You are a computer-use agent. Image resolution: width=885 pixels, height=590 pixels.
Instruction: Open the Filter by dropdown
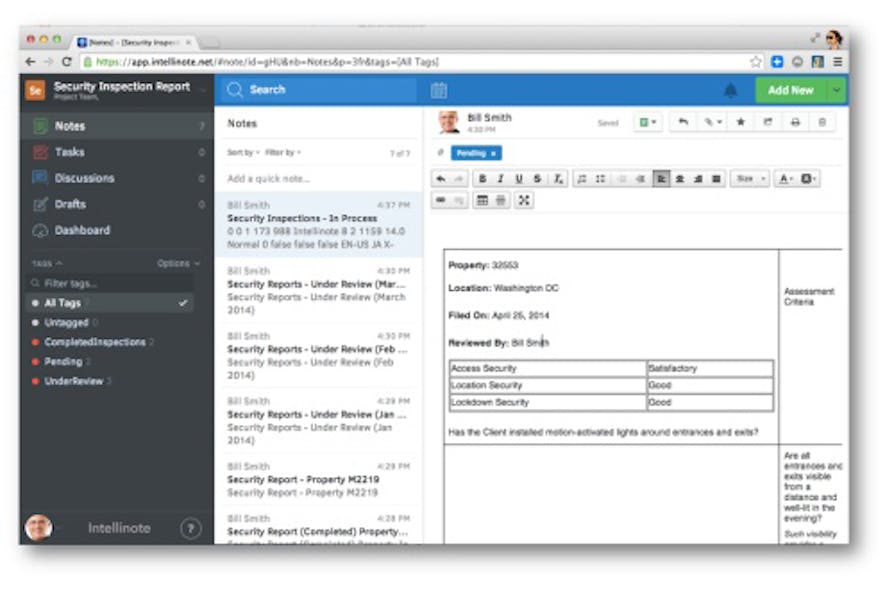(283, 152)
